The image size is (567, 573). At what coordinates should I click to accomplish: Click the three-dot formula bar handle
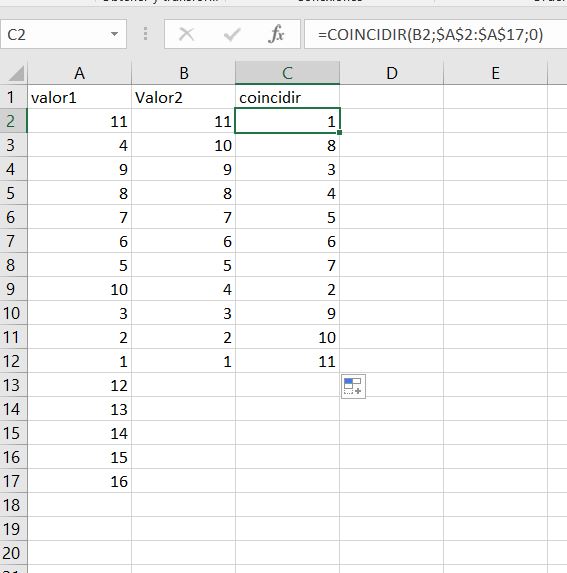click(145, 34)
